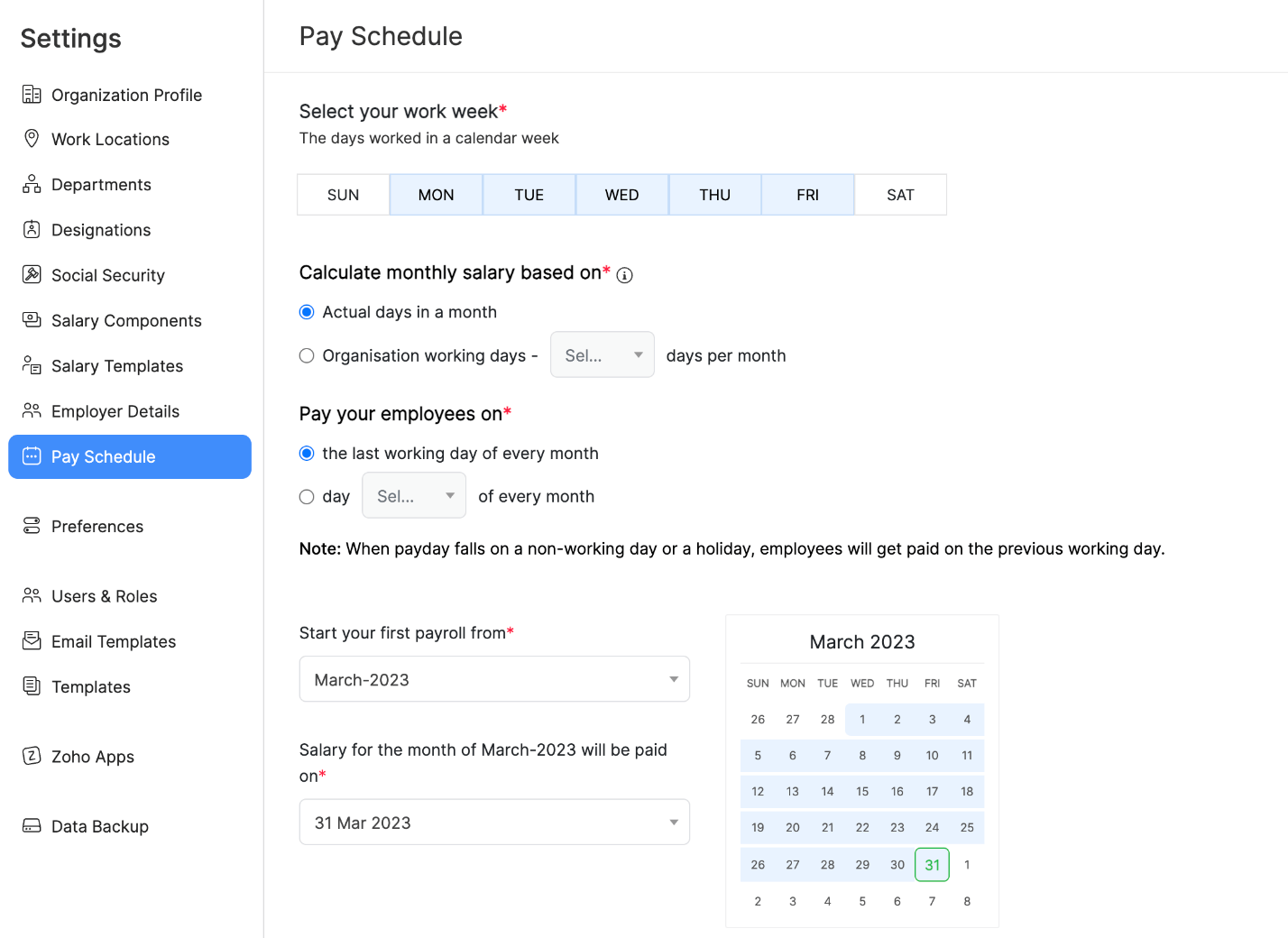Select the Work Locations sidebar icon
This screenshot has width=1288, height=938.
click(32, 139)
